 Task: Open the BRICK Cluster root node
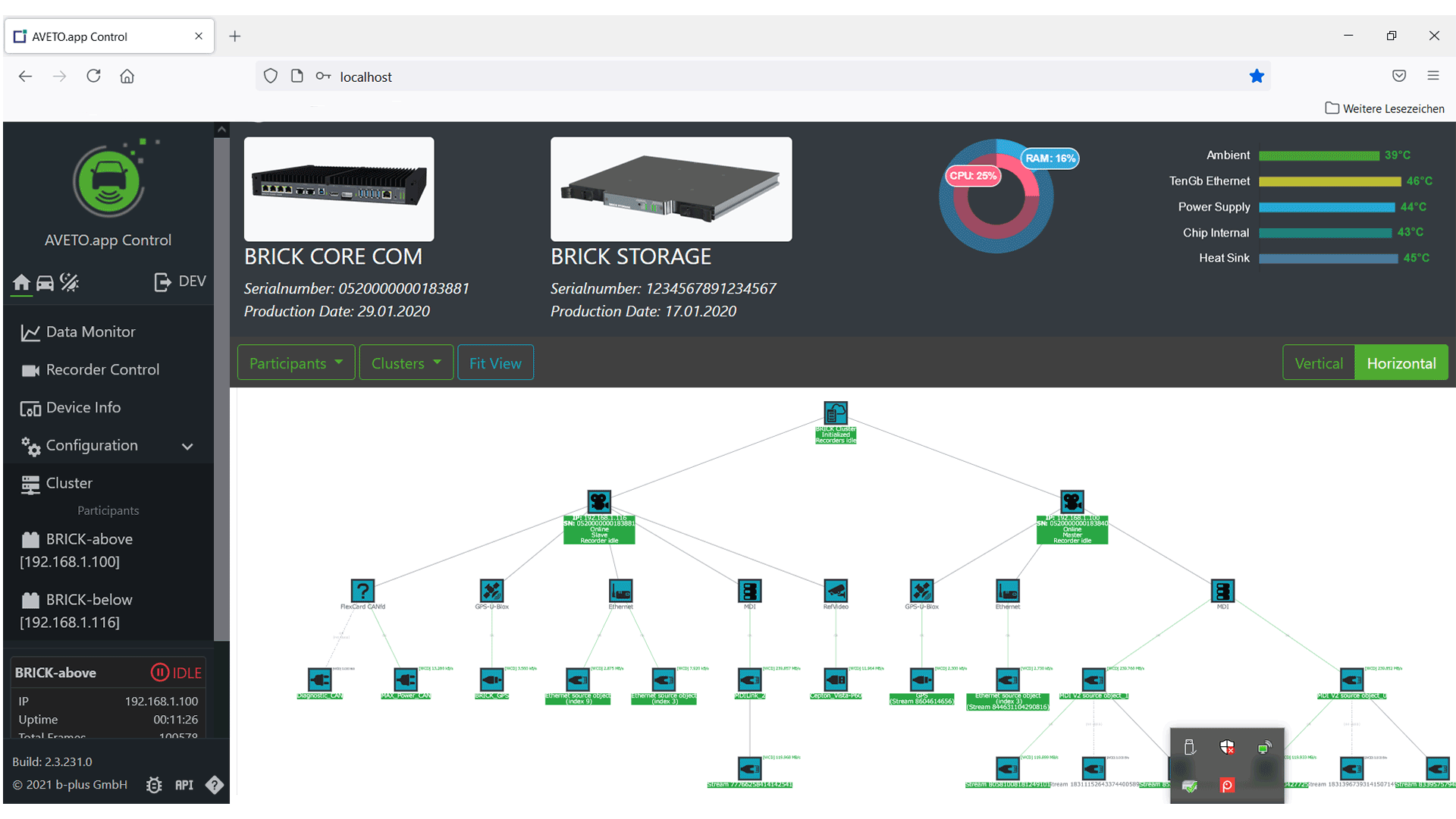point(836,413)
